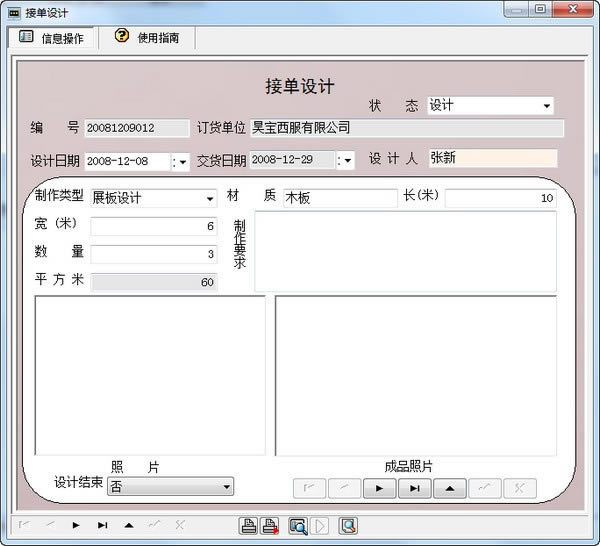The height and width of the screenshot is (546, 600).
Task: Select the 信息操作 tab
Action: (x=53, y=38)
